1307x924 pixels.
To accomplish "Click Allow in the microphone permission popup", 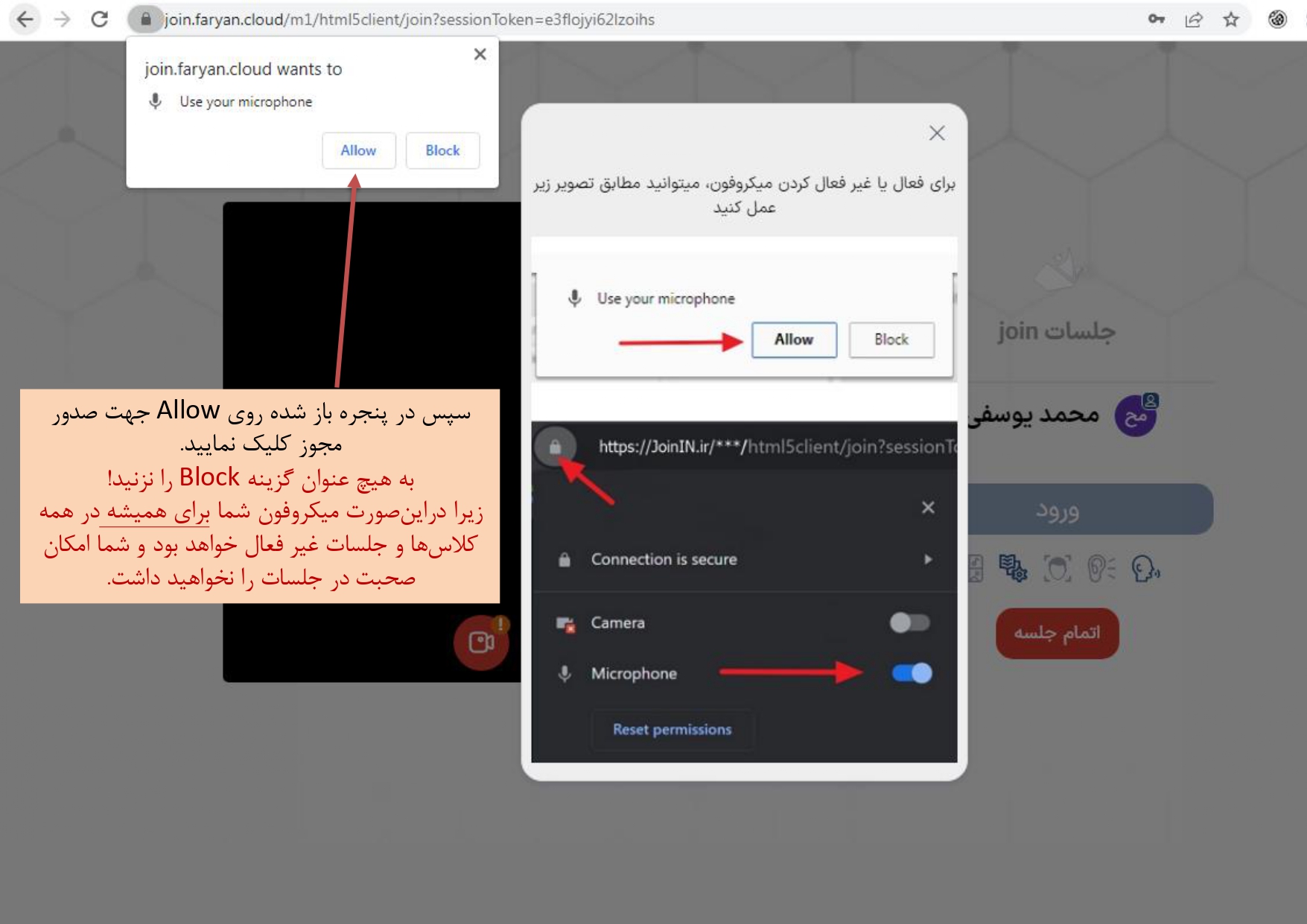I will [358, 150].
